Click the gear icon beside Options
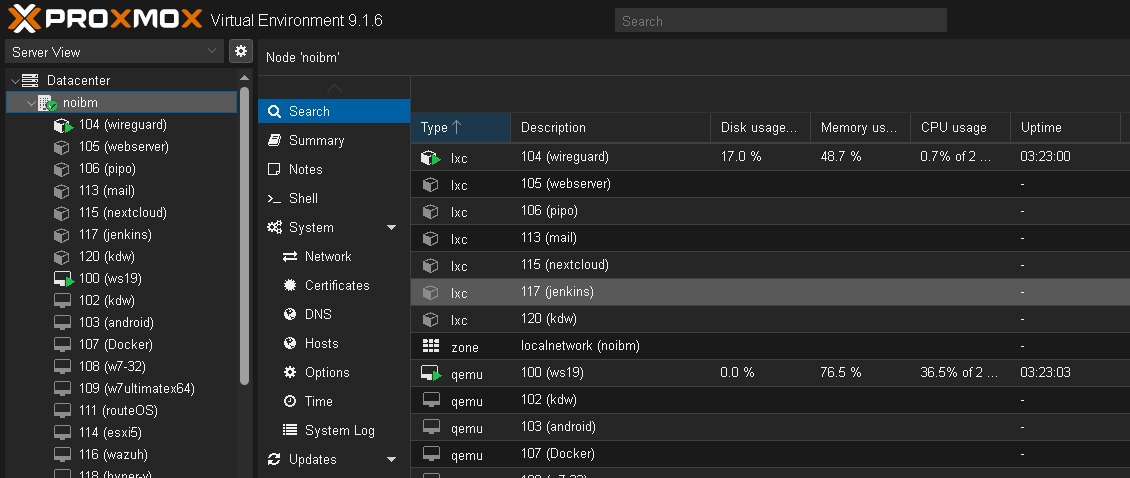1130x478 pixels. [x=290, y=372]
